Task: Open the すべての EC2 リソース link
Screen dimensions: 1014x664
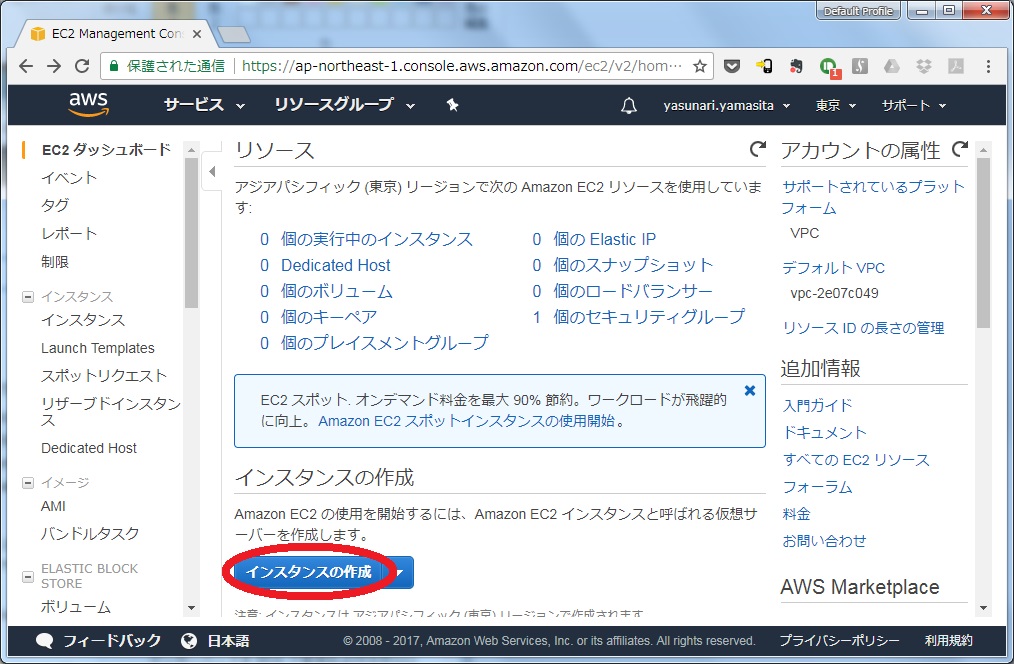Action: coord(856,460)
